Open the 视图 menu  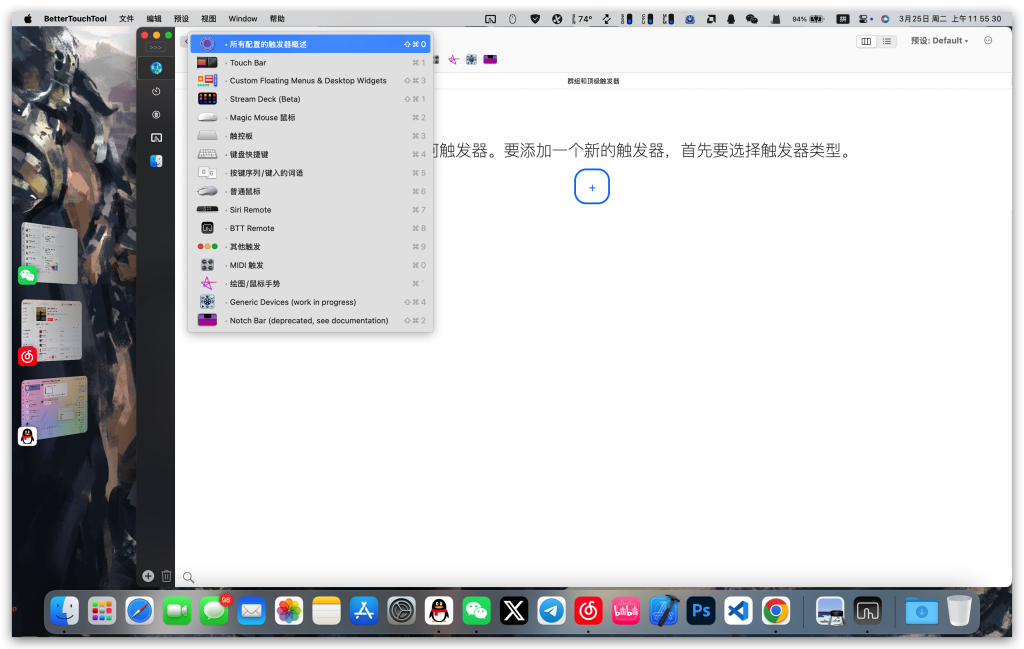(208, 19)
